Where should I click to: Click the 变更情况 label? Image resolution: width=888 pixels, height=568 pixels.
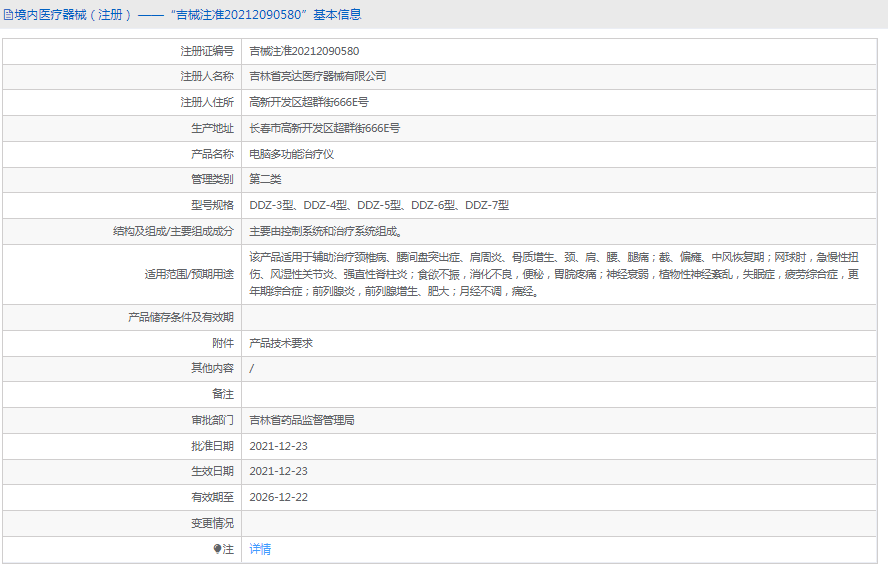[x=212, y=523]
